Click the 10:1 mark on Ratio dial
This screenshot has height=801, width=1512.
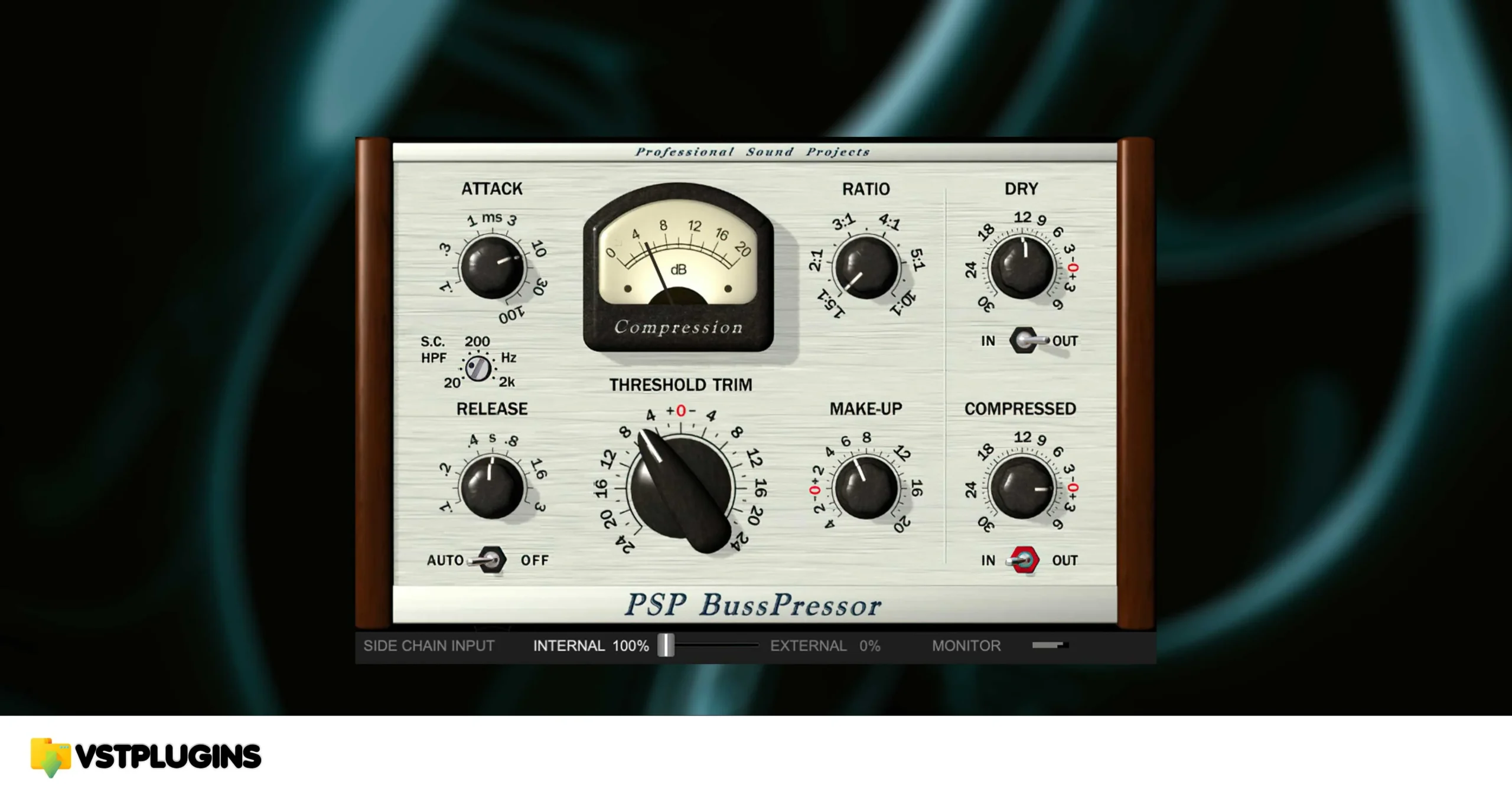coord(904,303)
